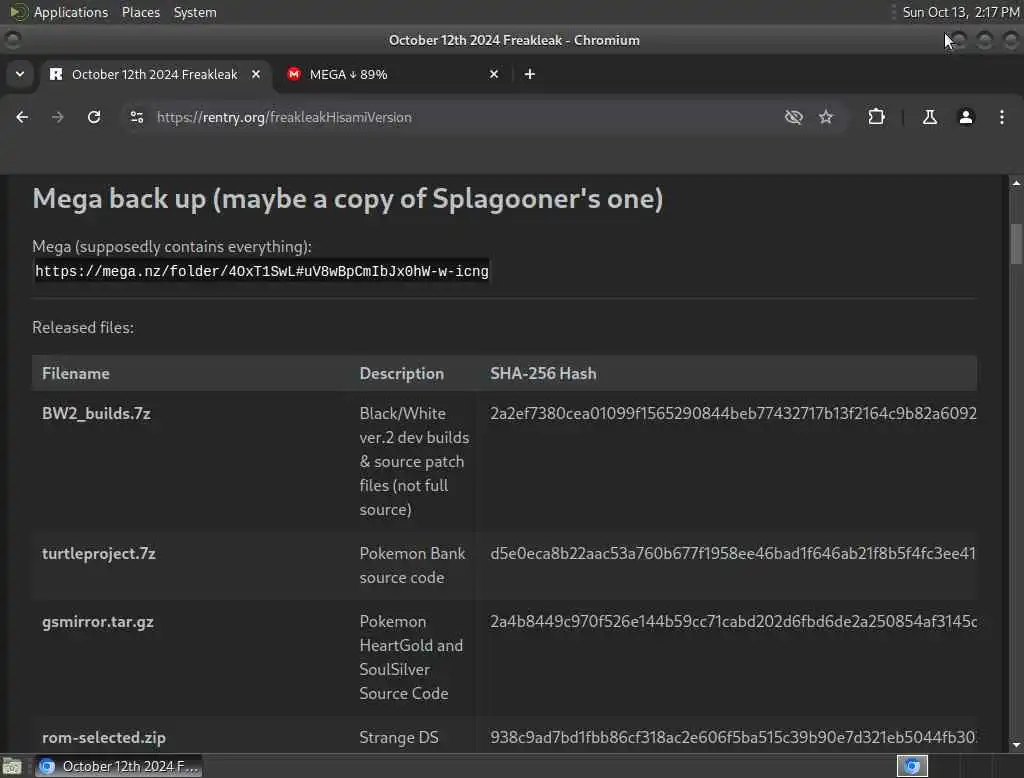The height and width of the screenshot is (778, 1024).
Task: Open Chrome Labs flask icon
Action: [929, 117]
